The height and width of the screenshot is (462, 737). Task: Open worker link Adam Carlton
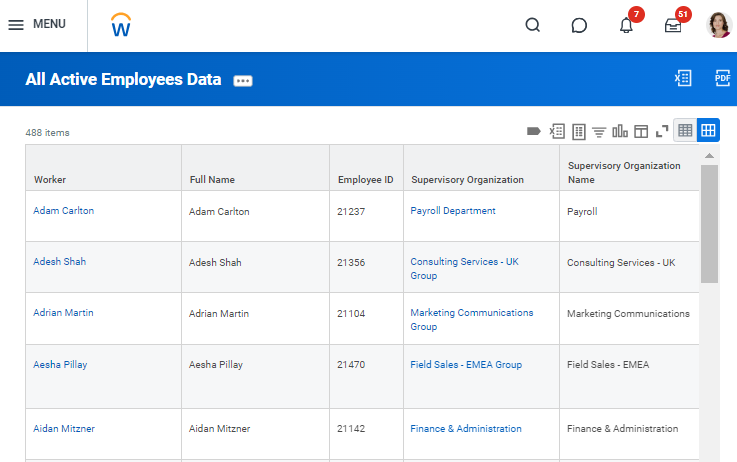click(x=63, y=211)
